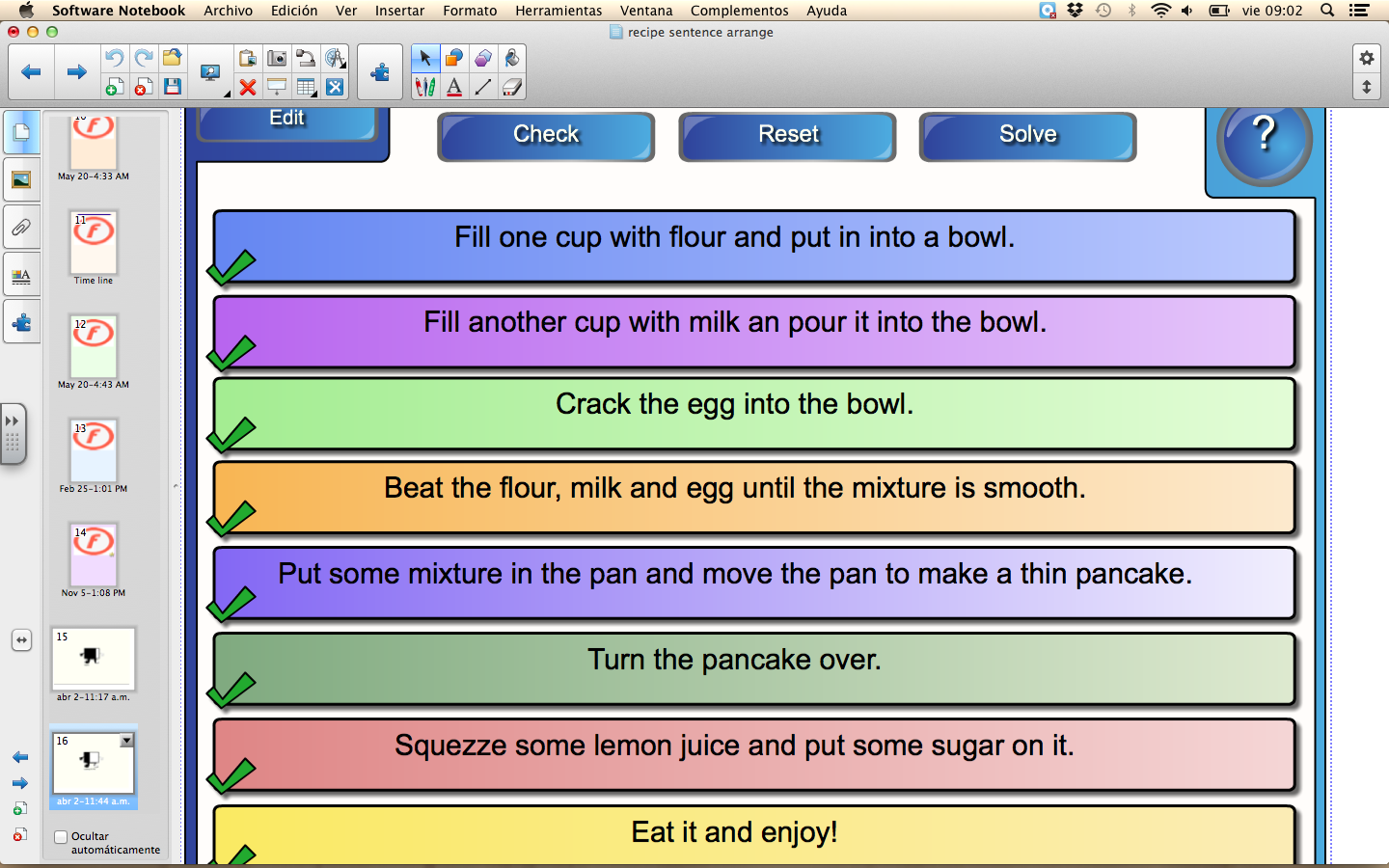Open the Add-ons sidebar puzzle tab
This screenshot has width=1389, height=868.
coord(21,323)
